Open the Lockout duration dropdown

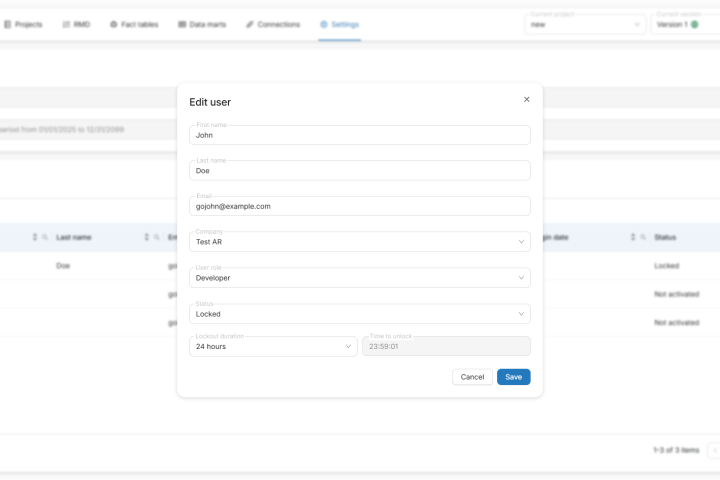pos(273,346)
